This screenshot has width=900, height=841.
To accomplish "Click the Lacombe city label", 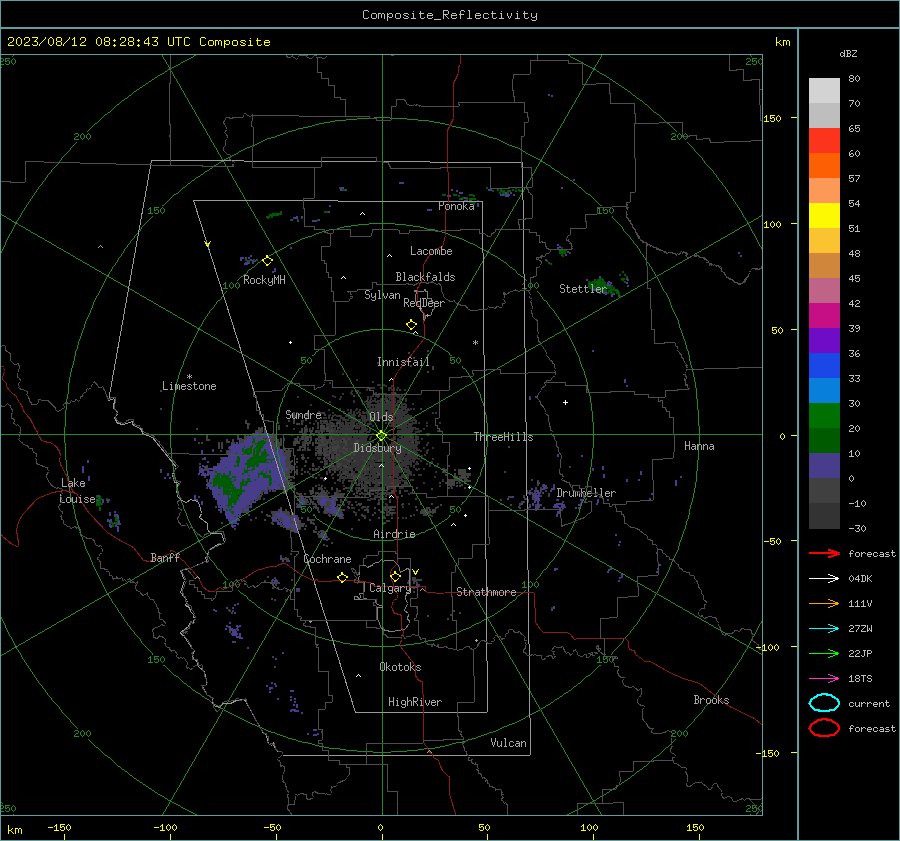I will [431, 251].
